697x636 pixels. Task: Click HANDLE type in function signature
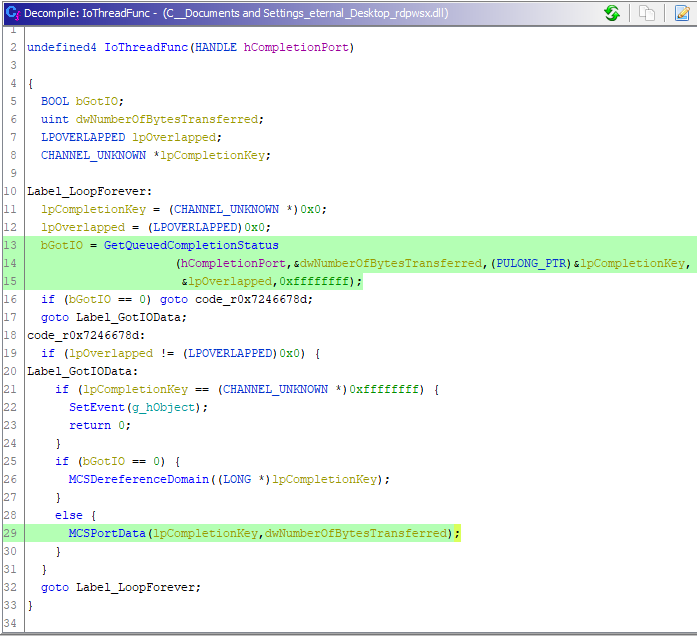[216, 47]
